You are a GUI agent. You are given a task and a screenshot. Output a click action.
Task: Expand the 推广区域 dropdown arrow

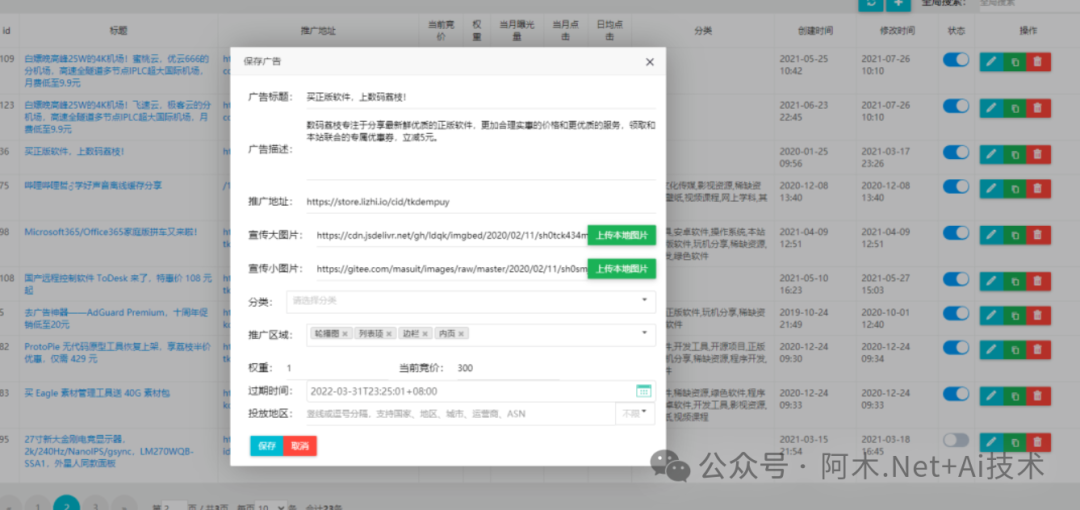point(644,333)
